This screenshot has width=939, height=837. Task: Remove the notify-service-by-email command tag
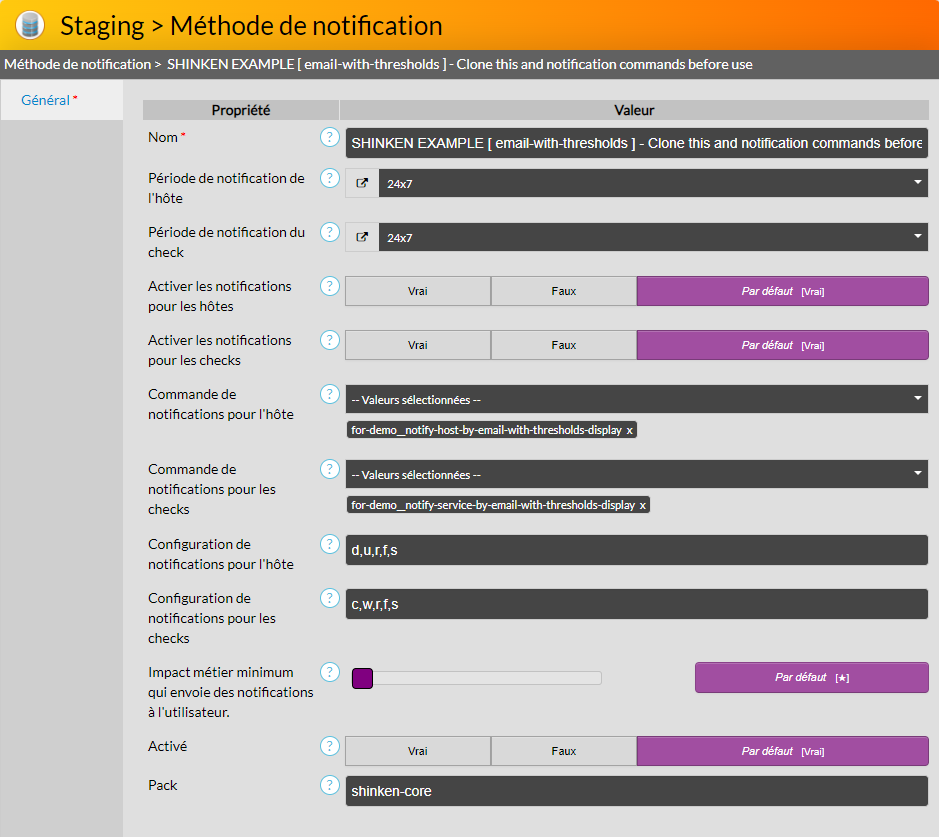[643, 505]
